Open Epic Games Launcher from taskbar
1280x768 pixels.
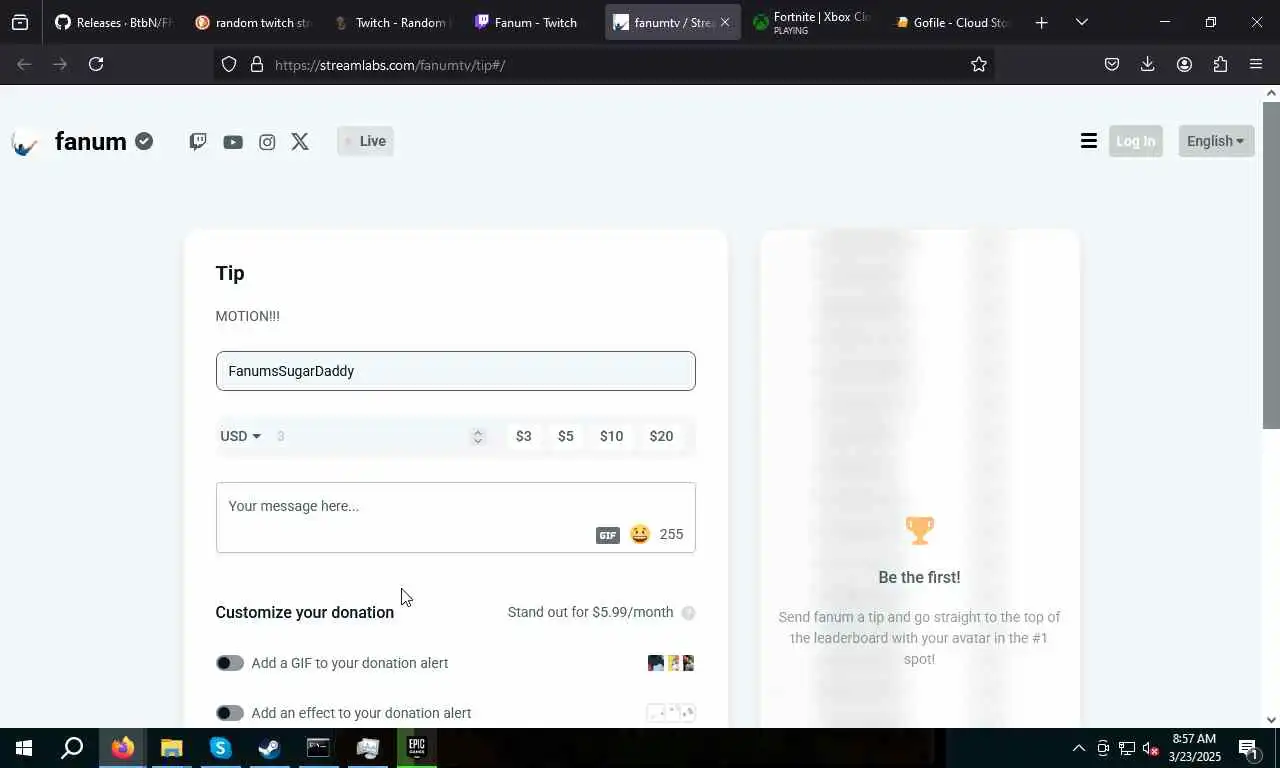[x=416, y=748]
